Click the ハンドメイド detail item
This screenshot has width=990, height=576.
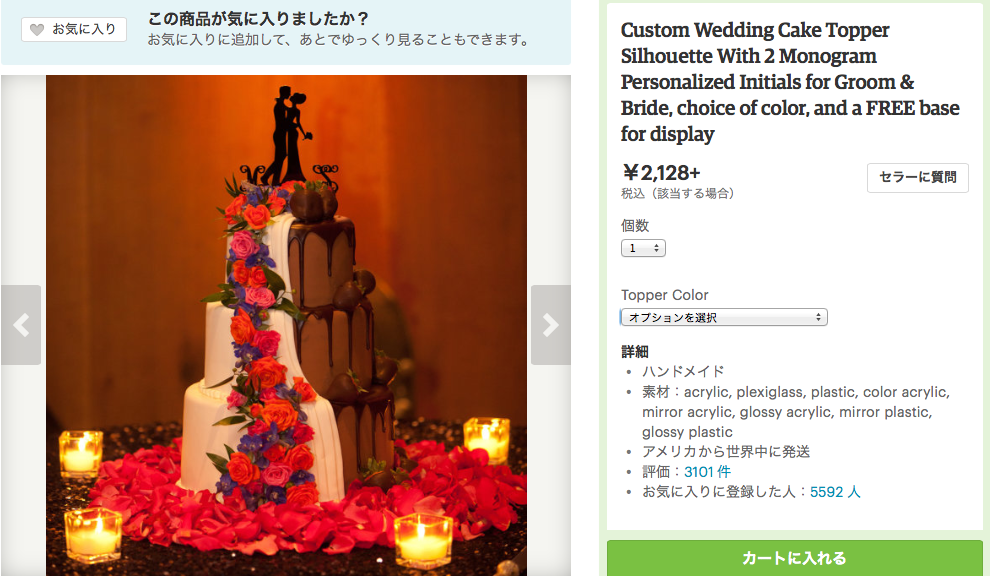(x=683, y=371)
